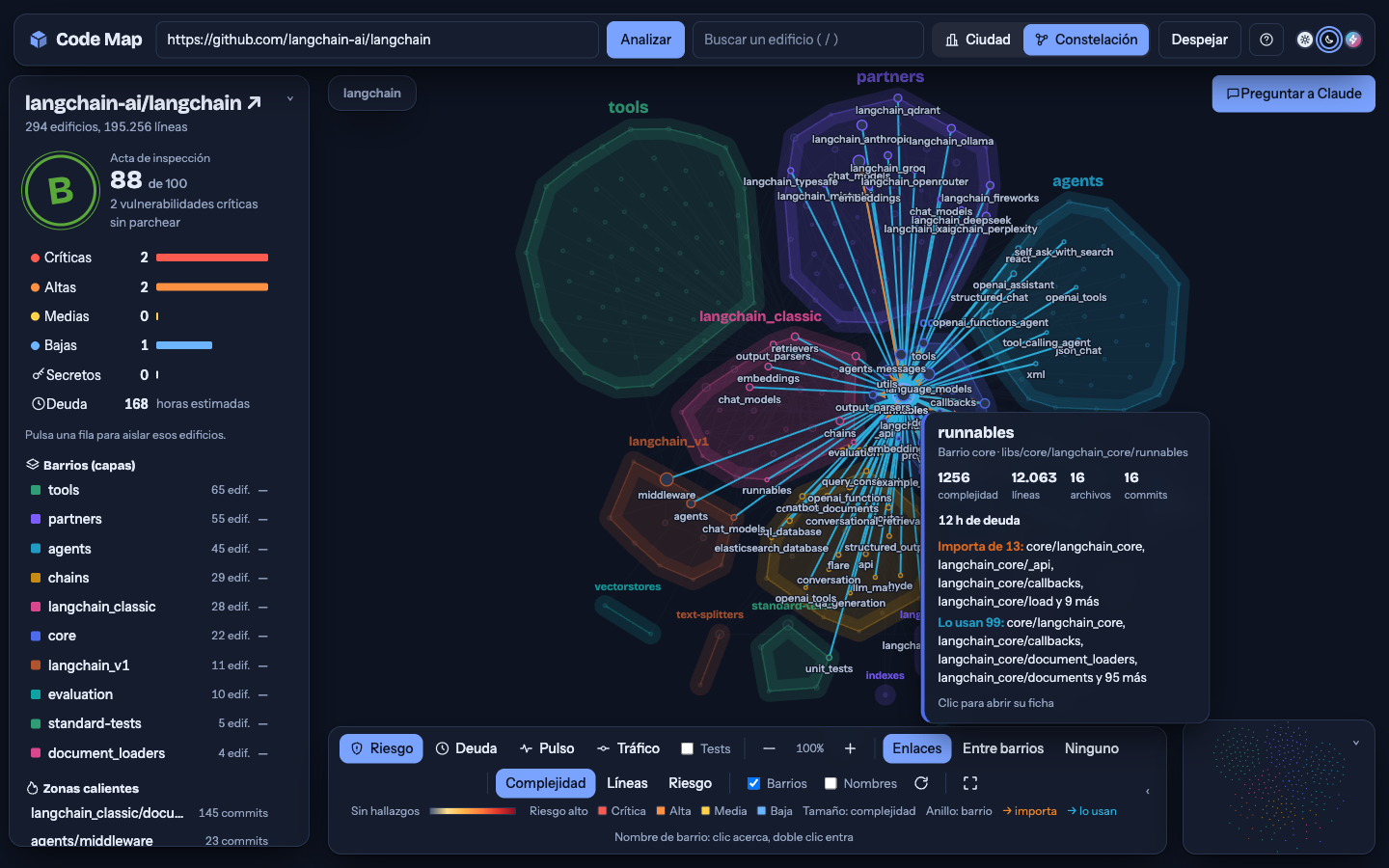Toggle visibility of the tools district

(x=263, y=490)
